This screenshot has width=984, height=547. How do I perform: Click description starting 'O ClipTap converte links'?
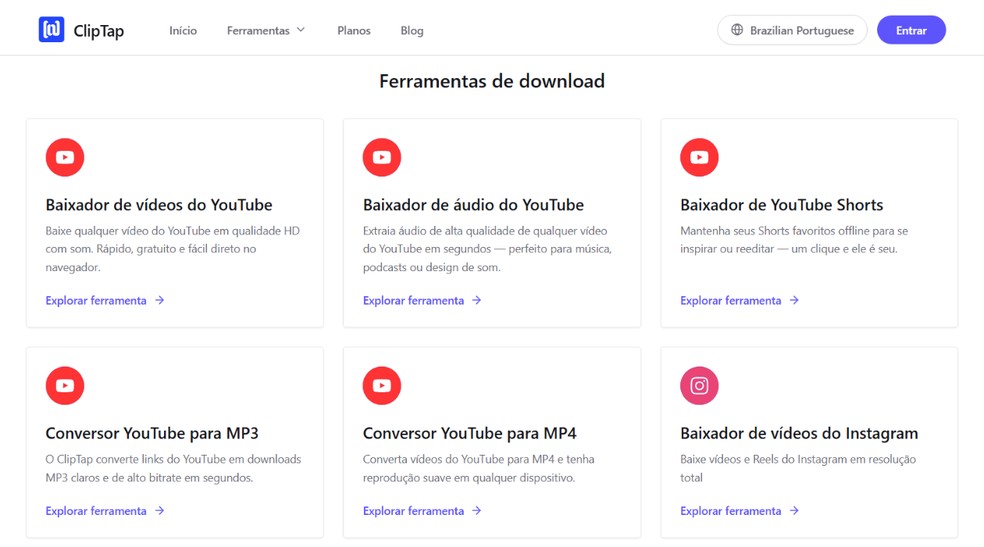tap(173, 468)
